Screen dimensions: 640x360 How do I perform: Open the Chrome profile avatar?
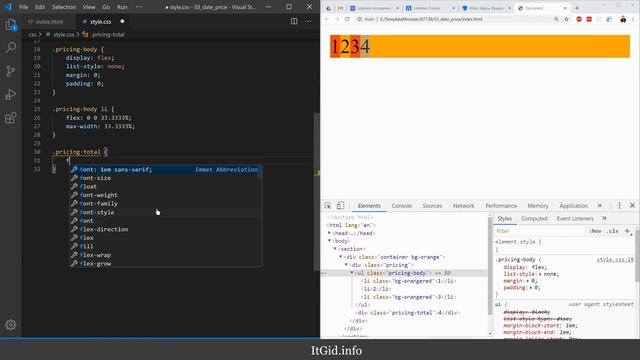(623, 19)
